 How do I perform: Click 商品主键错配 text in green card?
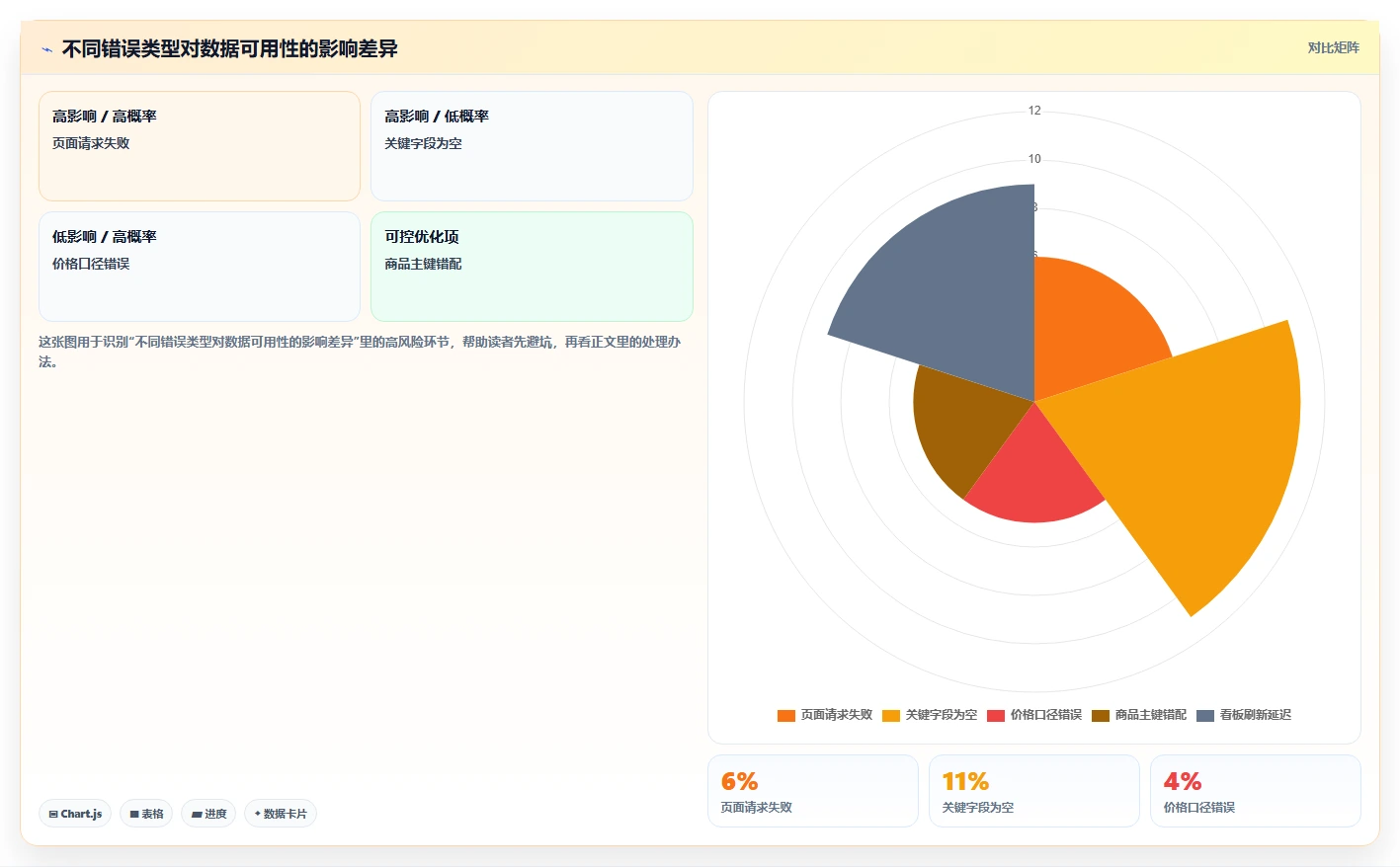pyautogui.click(x=423, y=264)
